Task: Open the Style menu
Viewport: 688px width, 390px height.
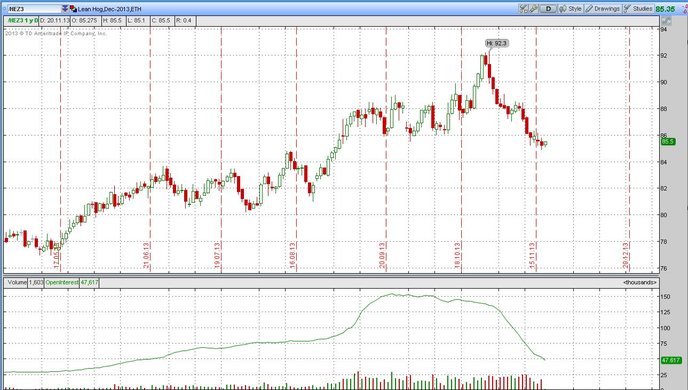Action: click(x=570, y=9)
